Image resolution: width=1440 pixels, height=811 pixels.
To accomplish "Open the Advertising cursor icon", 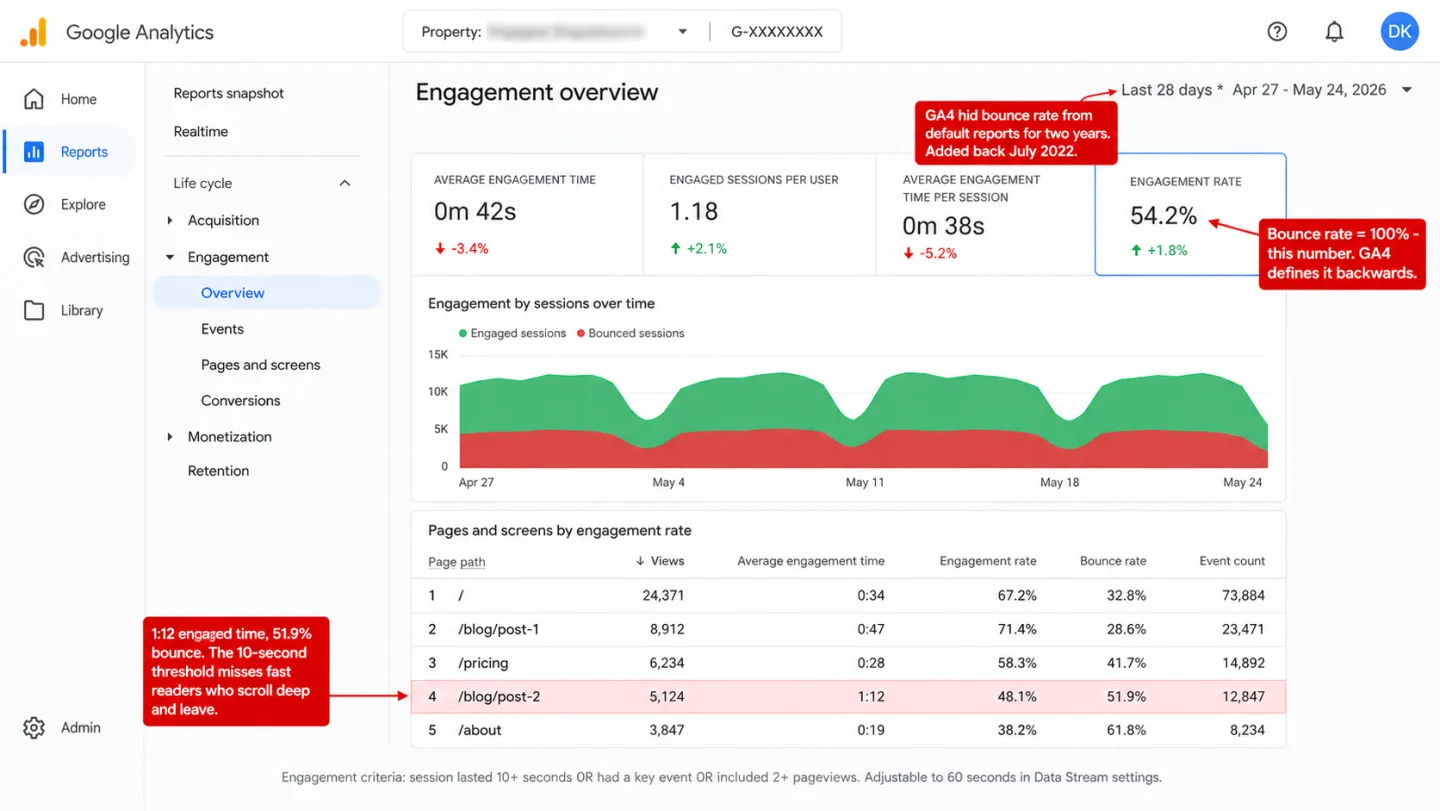I will (x=34, y=257).
